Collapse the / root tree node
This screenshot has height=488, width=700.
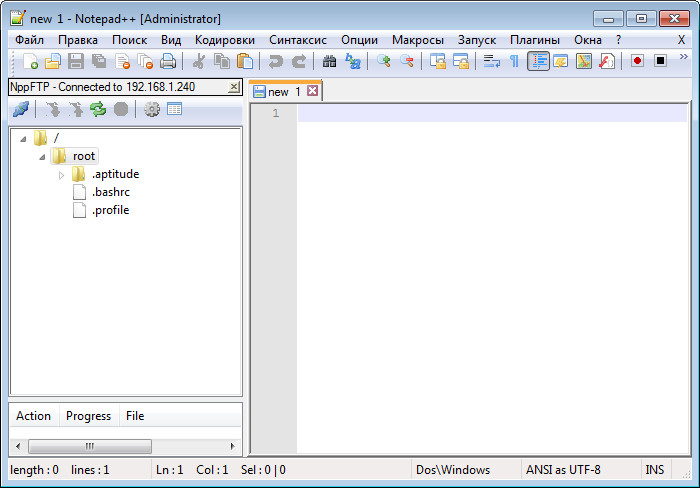(x=23, y=139)
